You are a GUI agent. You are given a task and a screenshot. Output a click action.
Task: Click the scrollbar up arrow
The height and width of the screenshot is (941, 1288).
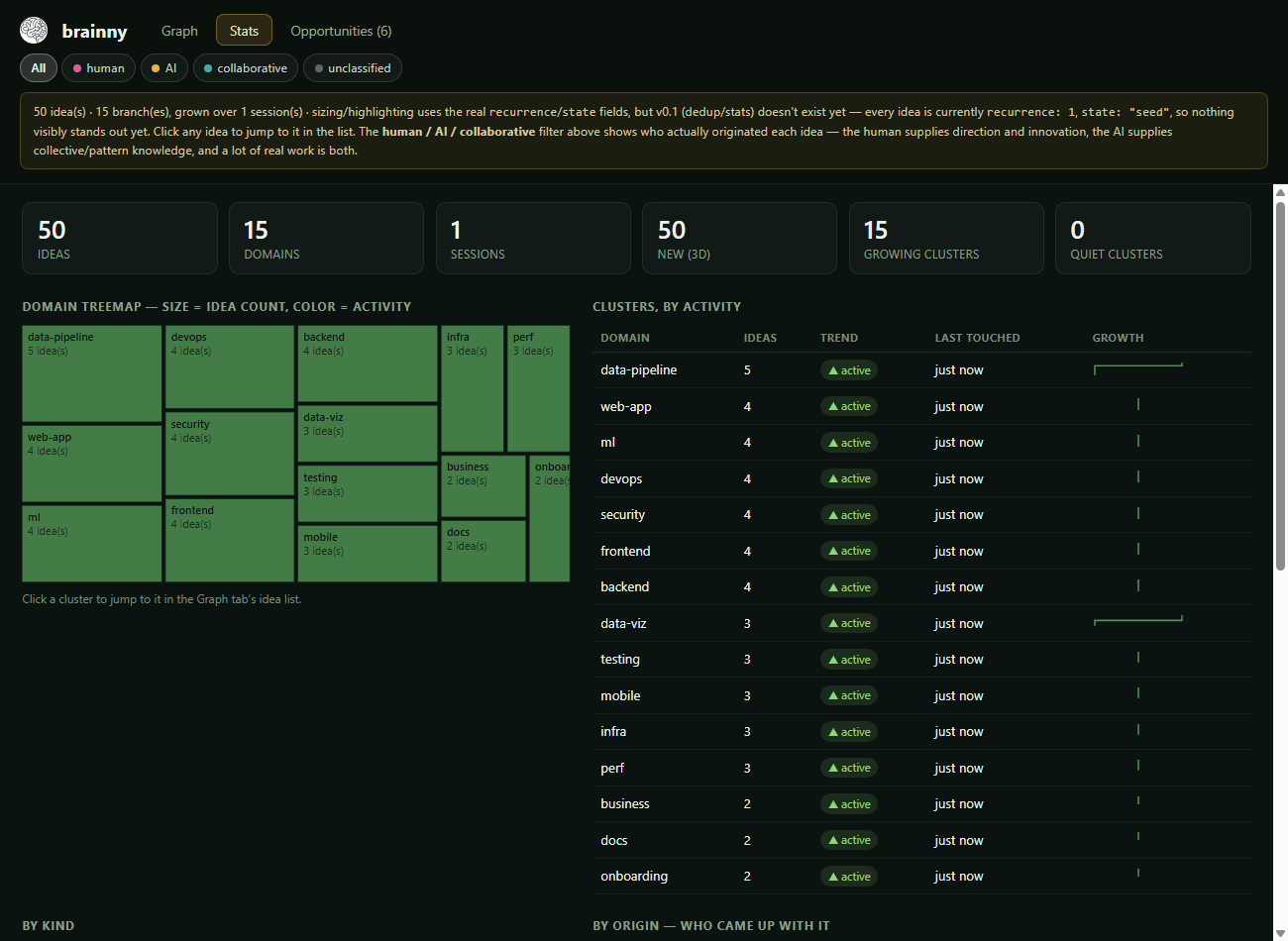coord(1280,192)
